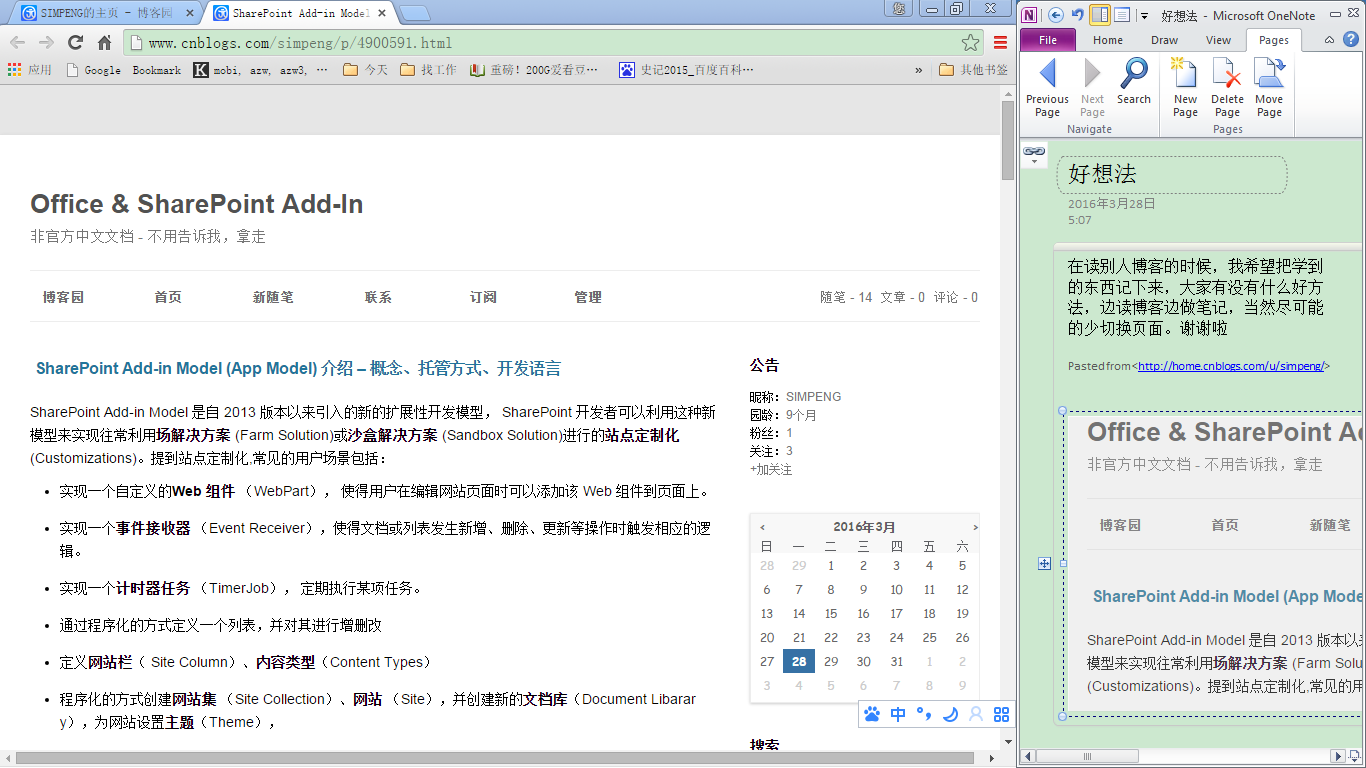
Task: Open the 找工作 bookmarks folder
Action: click(428, 70)
